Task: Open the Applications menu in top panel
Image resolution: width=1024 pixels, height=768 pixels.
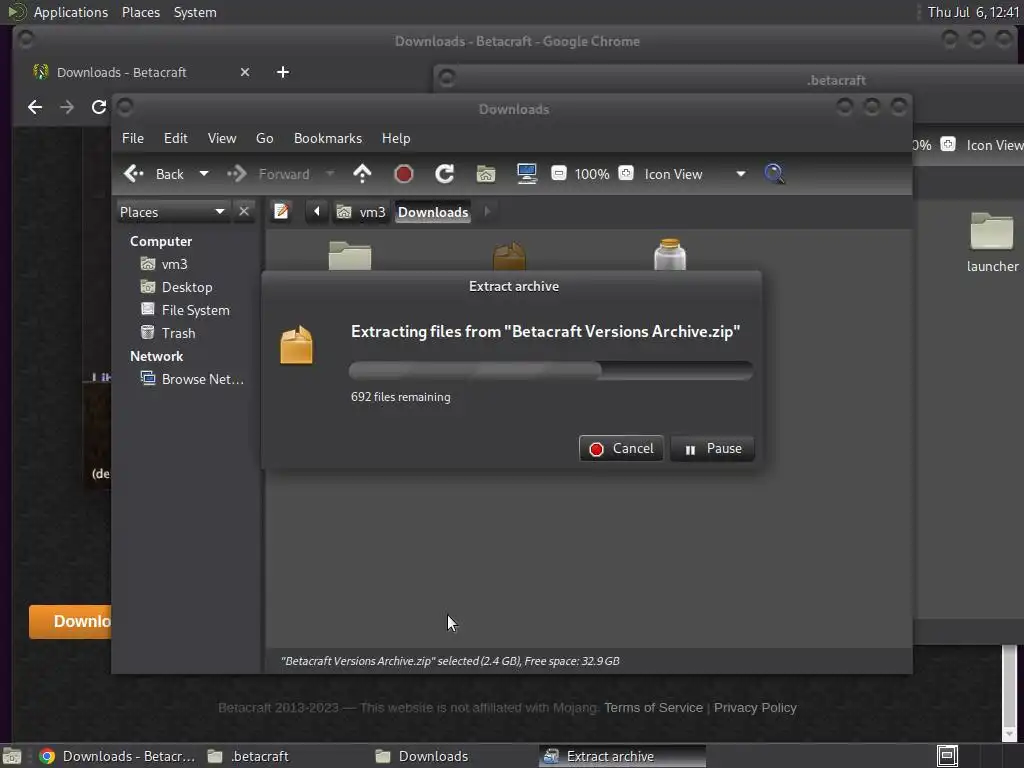Action: pyautogui.click(x=71, y=12)
